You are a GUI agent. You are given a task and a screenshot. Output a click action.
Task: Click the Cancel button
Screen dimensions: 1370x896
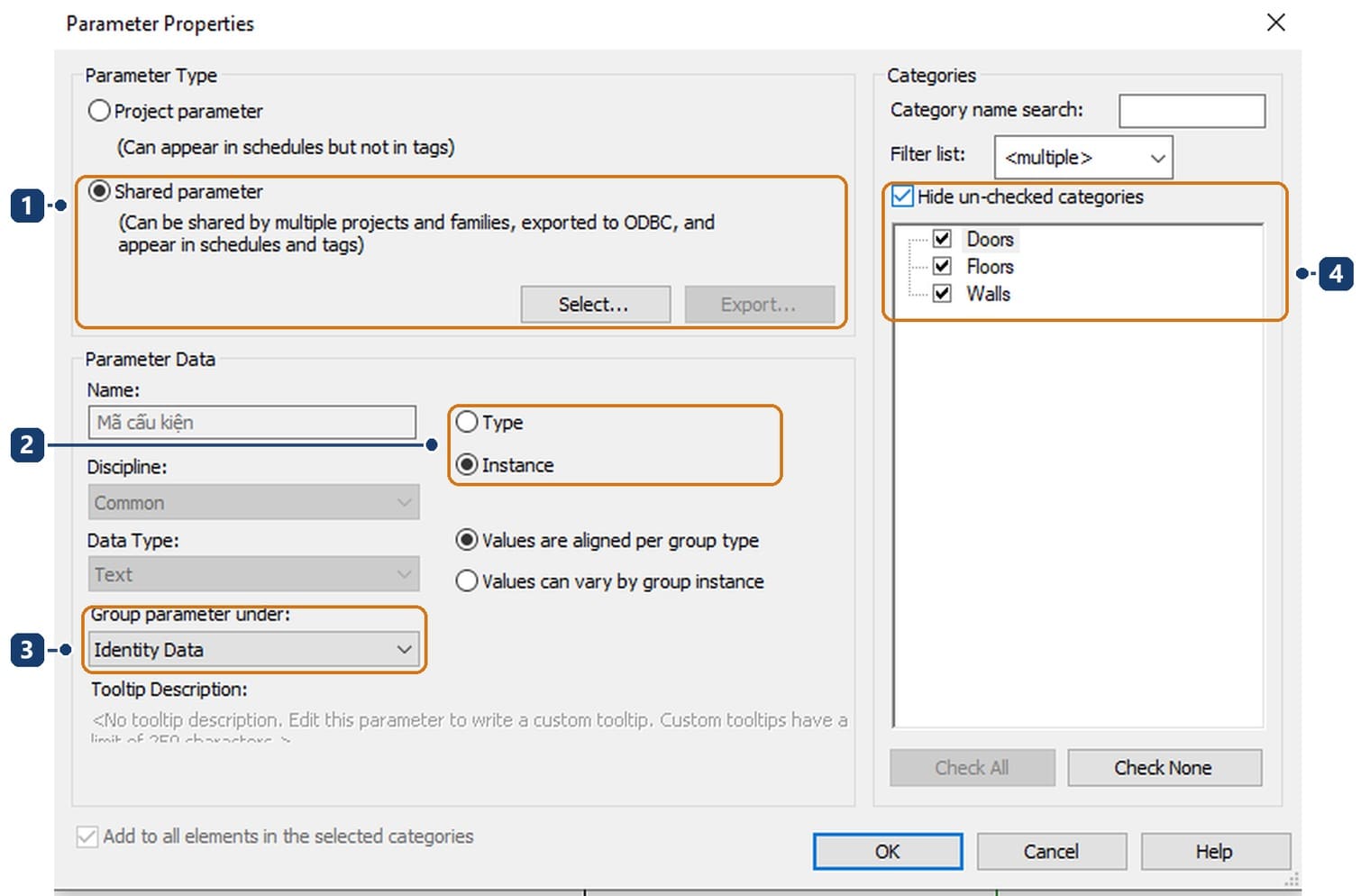[1051, 851]
